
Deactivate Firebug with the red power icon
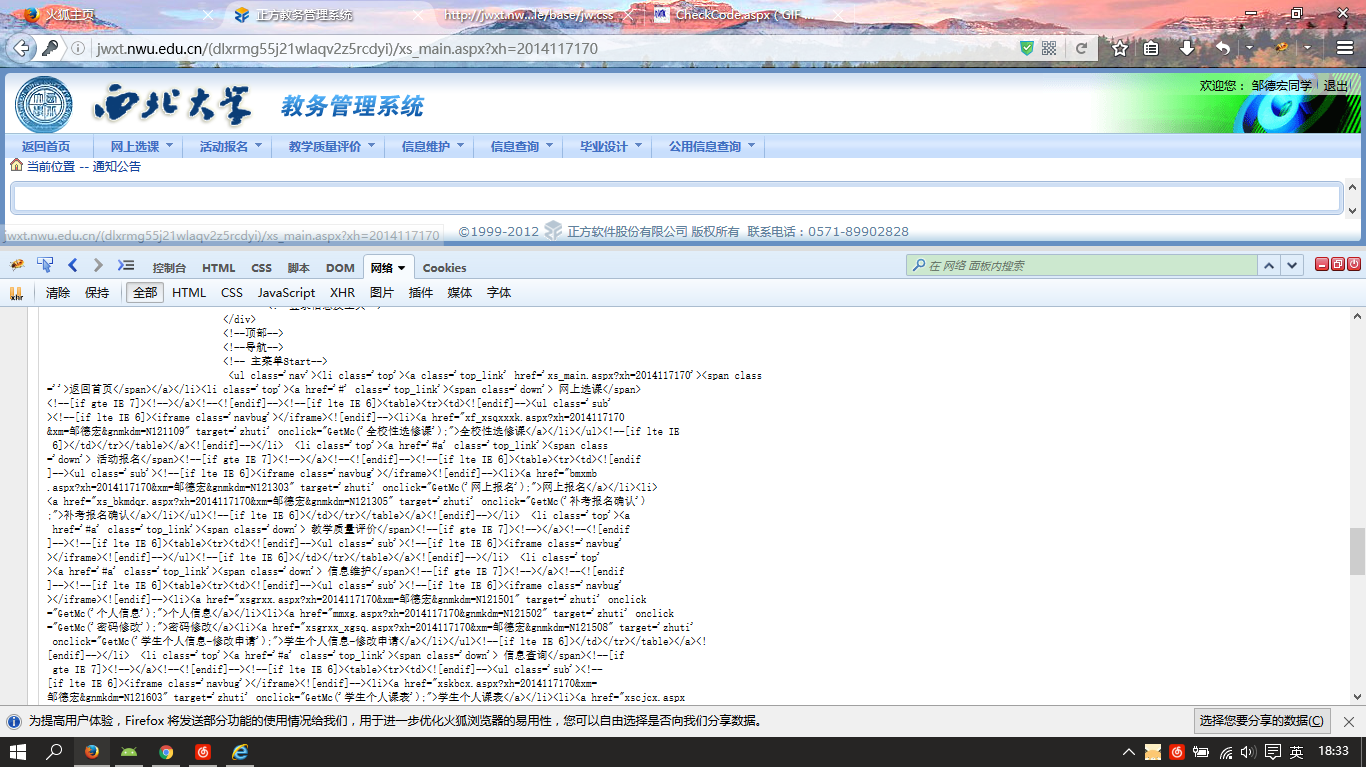point(1354,264)
